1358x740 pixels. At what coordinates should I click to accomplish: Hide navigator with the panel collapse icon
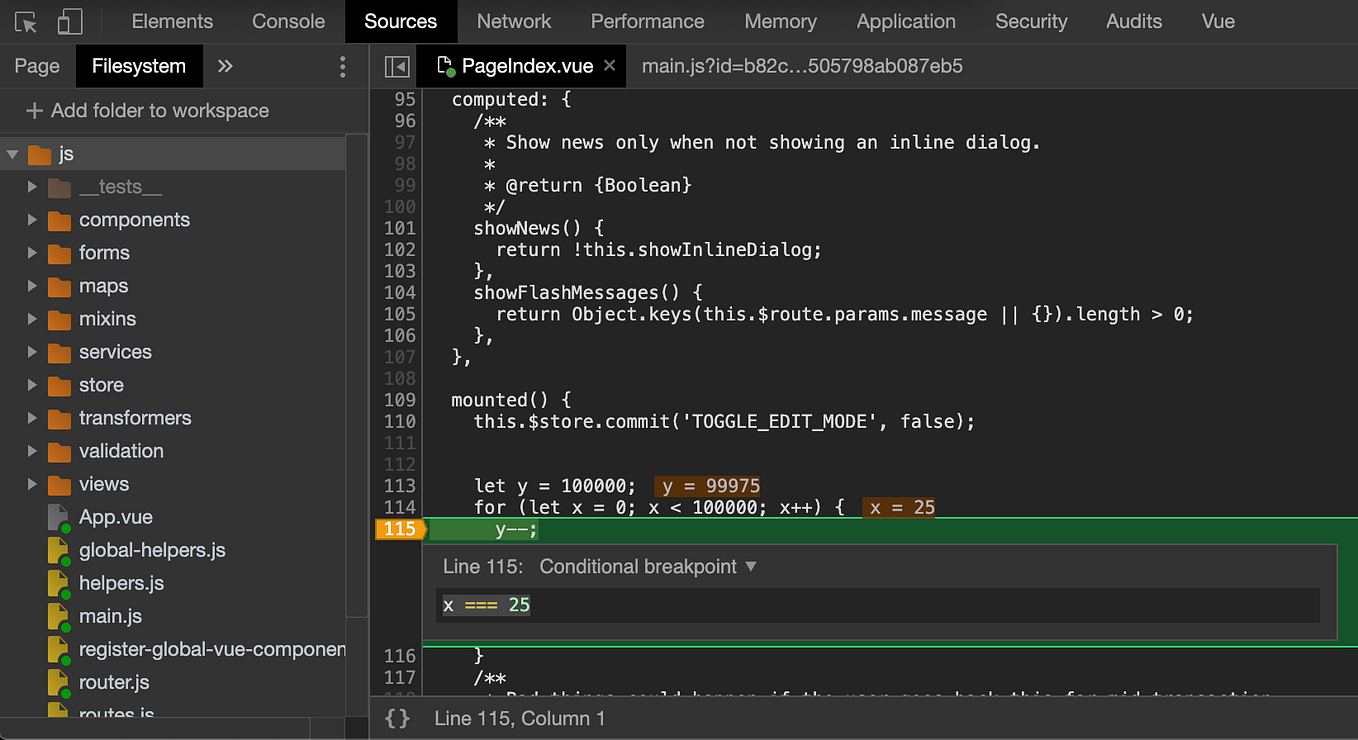(396, 66)
